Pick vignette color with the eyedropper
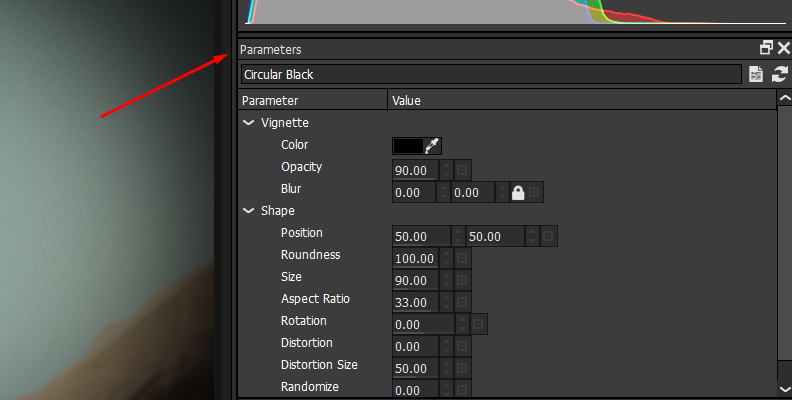Image resolution: width=792 pixels, height=400 pixels. click(433, 146)
